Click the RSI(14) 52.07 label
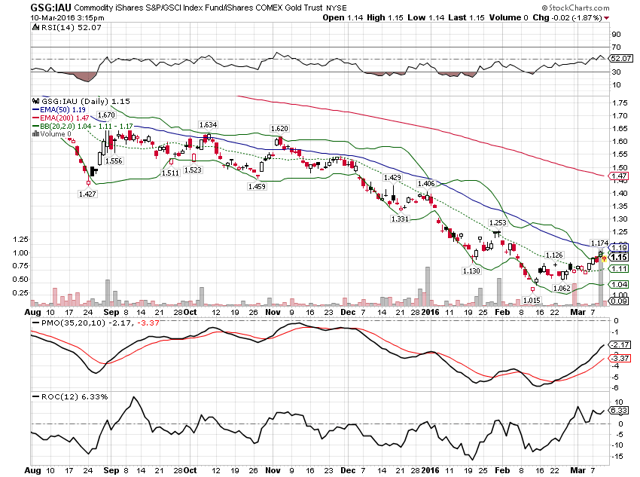Screen dimensions: 640x477 click(x=67, y=27)
